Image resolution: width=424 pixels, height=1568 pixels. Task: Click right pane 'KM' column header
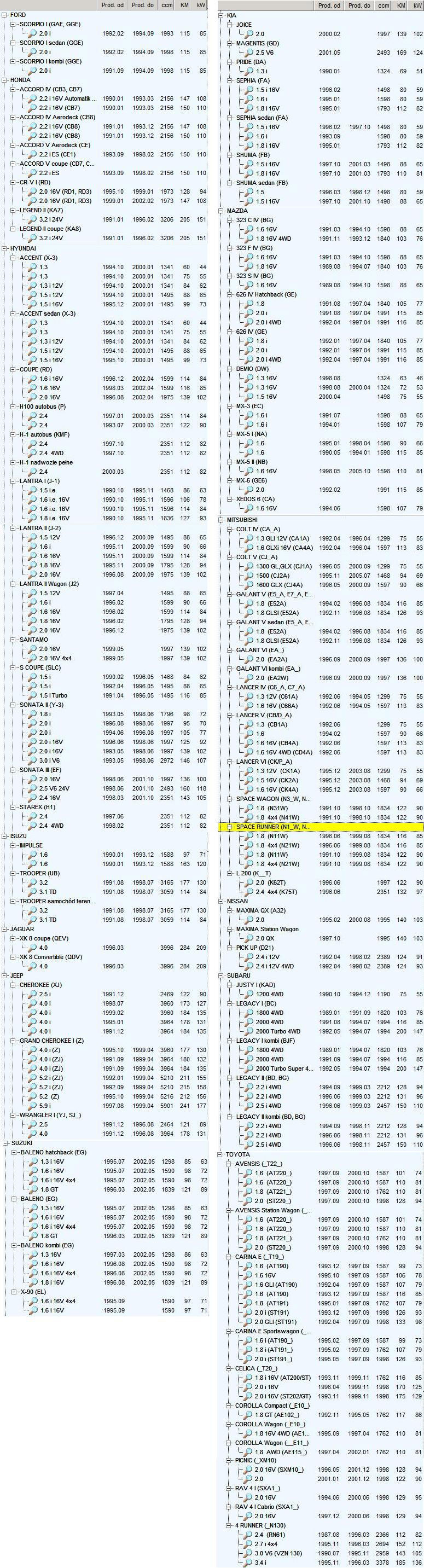tap(401, 5)
